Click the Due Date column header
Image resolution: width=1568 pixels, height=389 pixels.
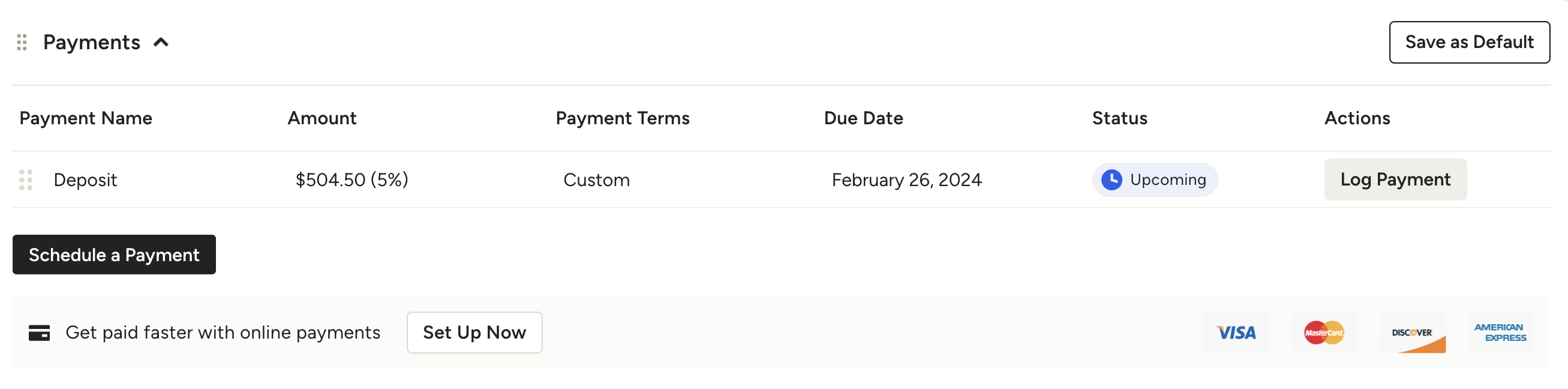coord(863,118)
